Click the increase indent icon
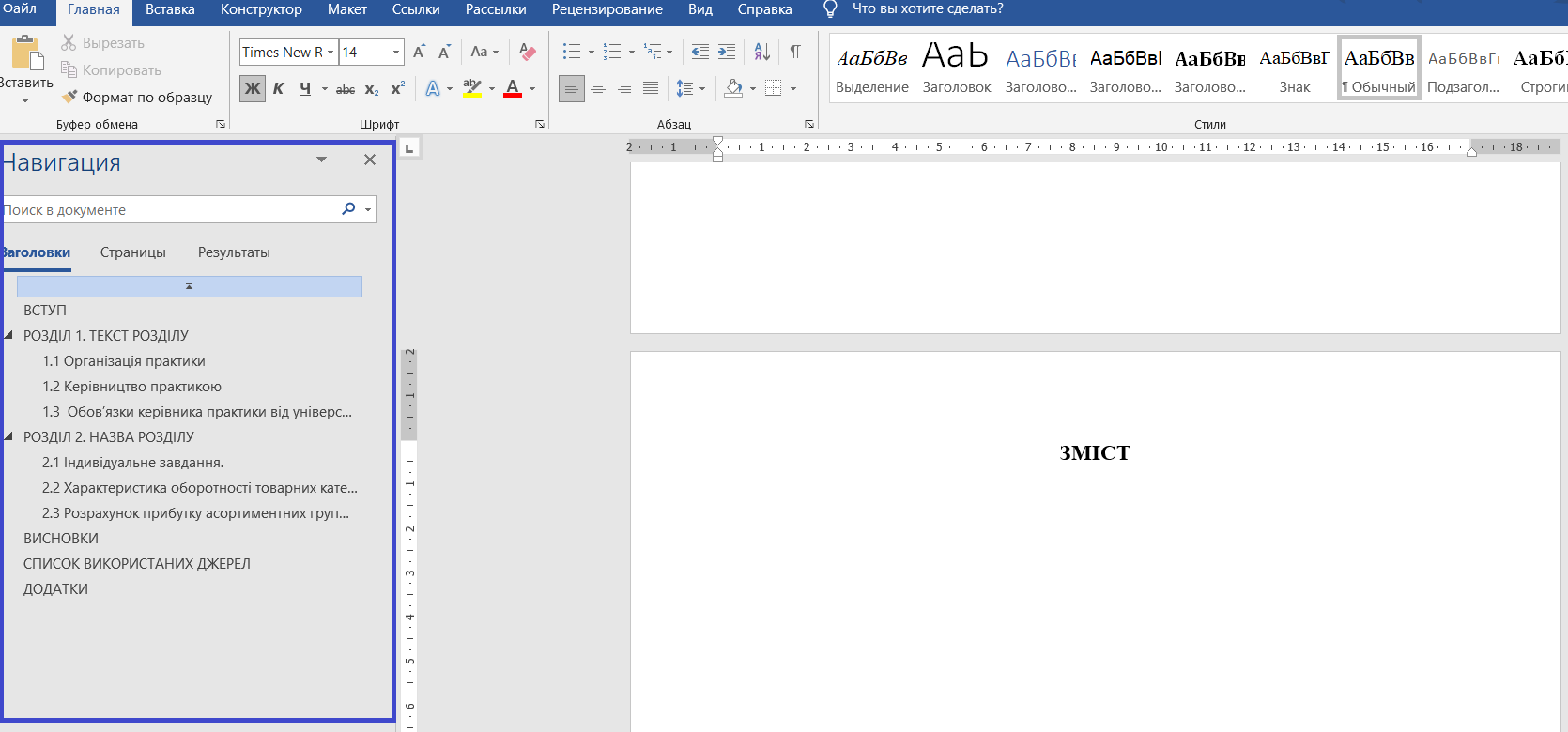 tap(727, 52)
